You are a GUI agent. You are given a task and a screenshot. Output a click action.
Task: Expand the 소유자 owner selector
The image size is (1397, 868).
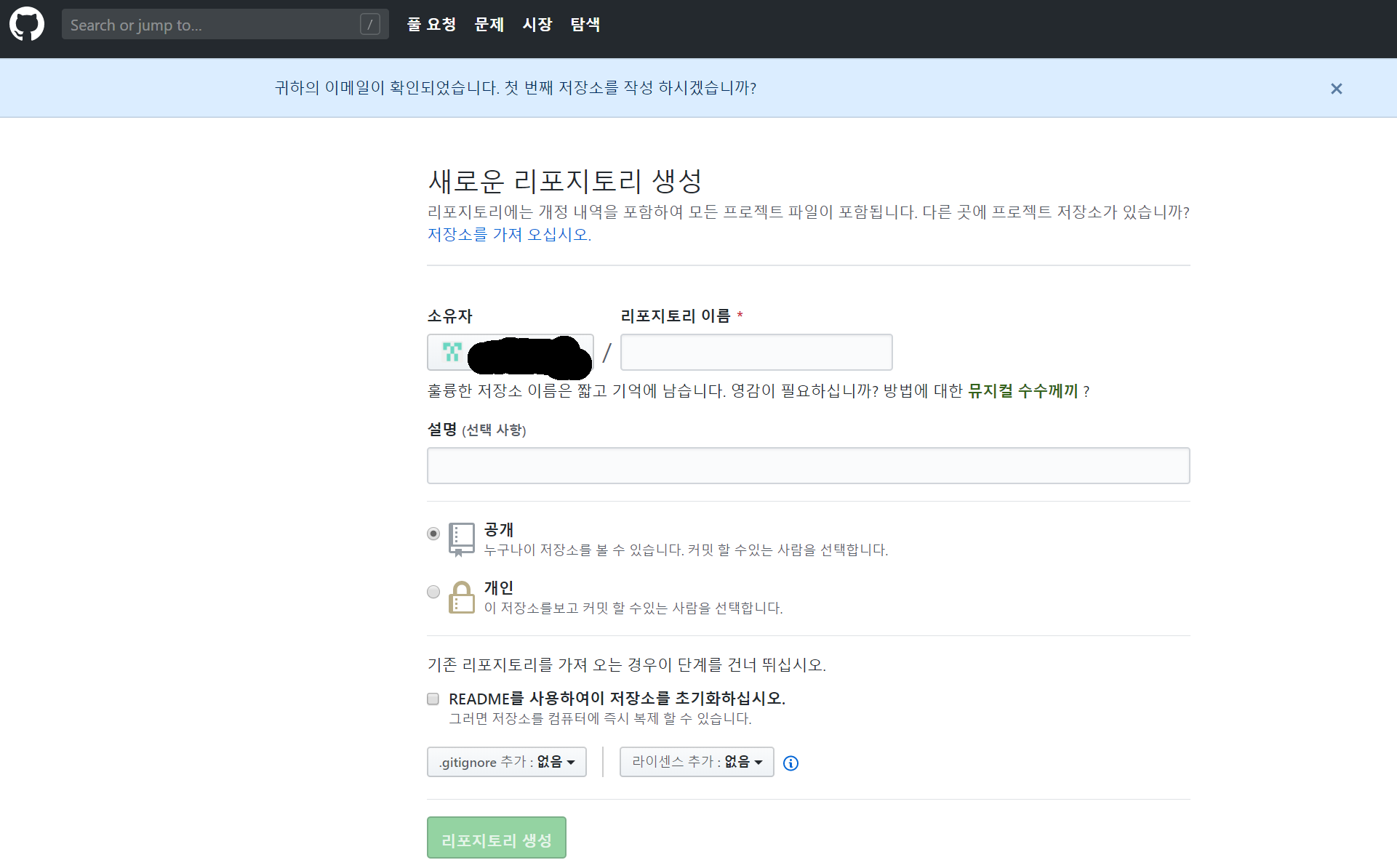(x=510, y=353)
